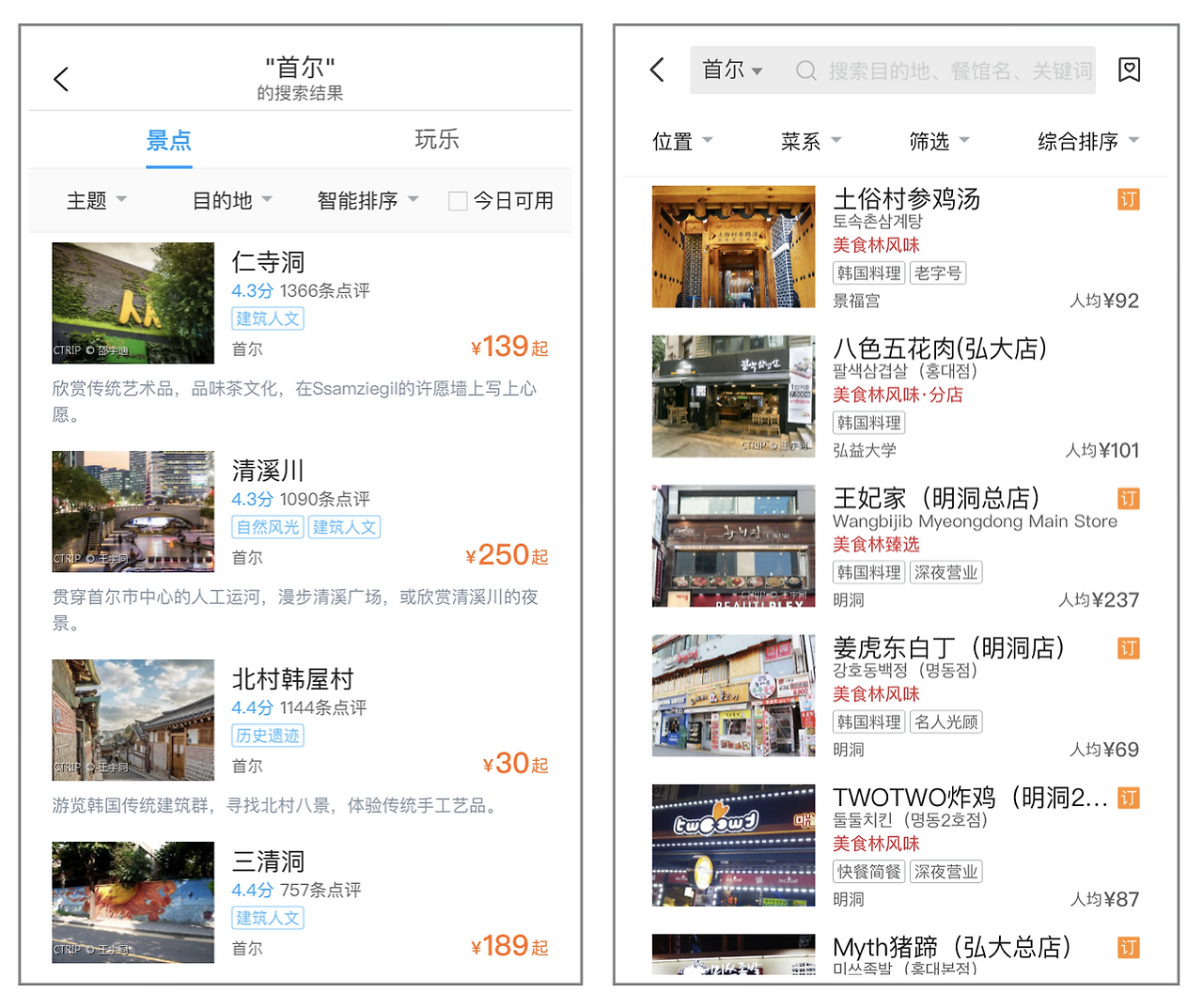Go back from the restaurant list screen
The image size is (1203, 1008).
pyautogui.click(x=657, y=70)
